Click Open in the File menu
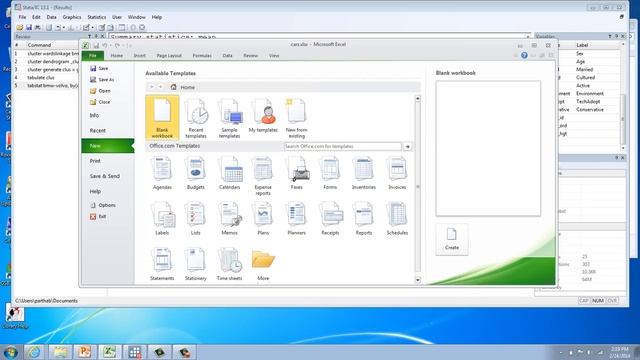 coord(100,91)
